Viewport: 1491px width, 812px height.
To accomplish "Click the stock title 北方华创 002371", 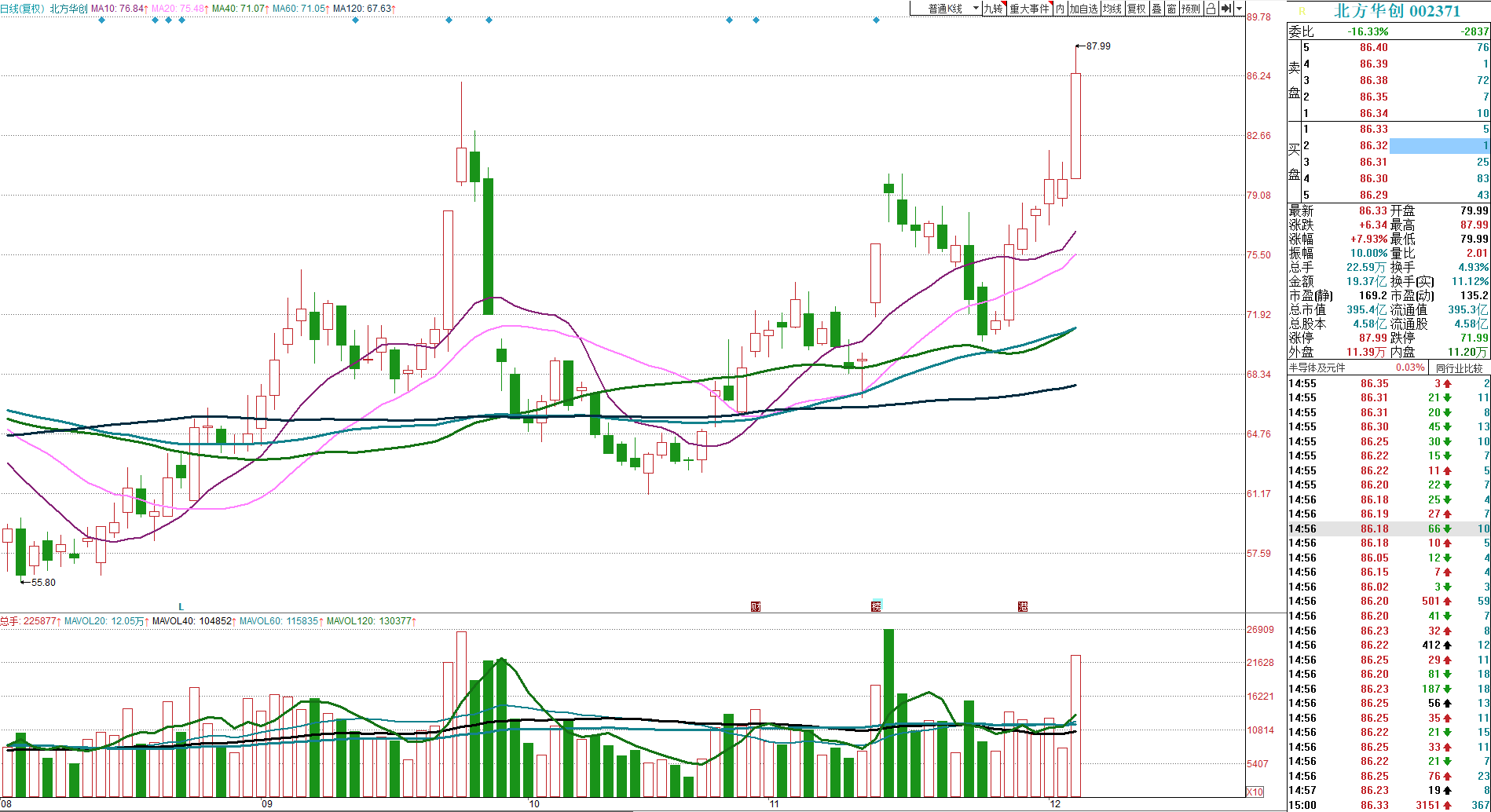I will [x=1398, y=11].
